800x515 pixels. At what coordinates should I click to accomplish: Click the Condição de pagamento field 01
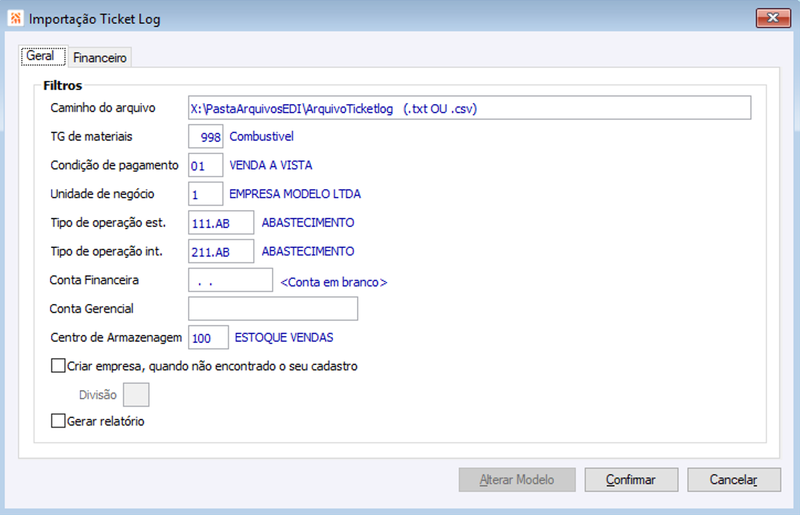coord(206,165)
